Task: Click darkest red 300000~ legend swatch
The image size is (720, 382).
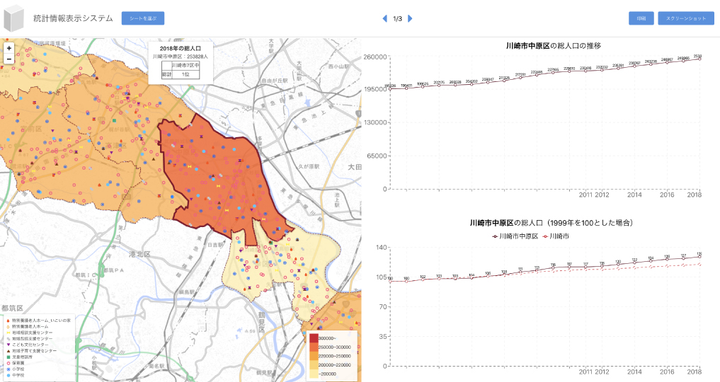Action: point(314,338)
